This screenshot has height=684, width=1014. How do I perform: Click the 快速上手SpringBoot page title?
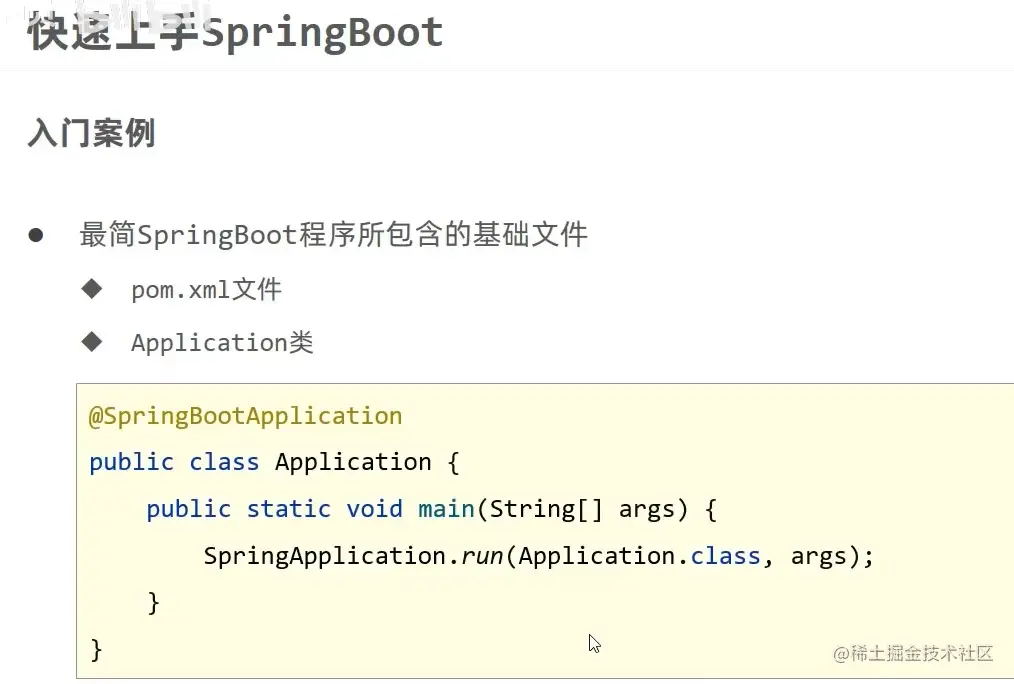tap(233, 33)
